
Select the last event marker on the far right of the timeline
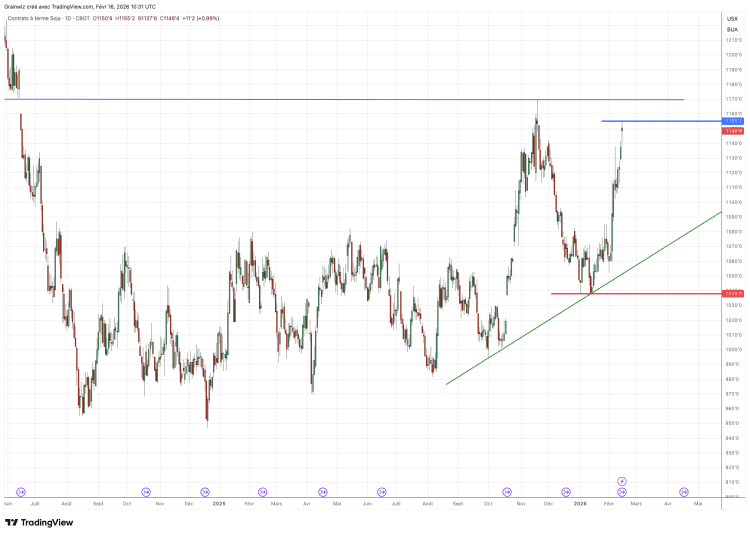[684, 491]
